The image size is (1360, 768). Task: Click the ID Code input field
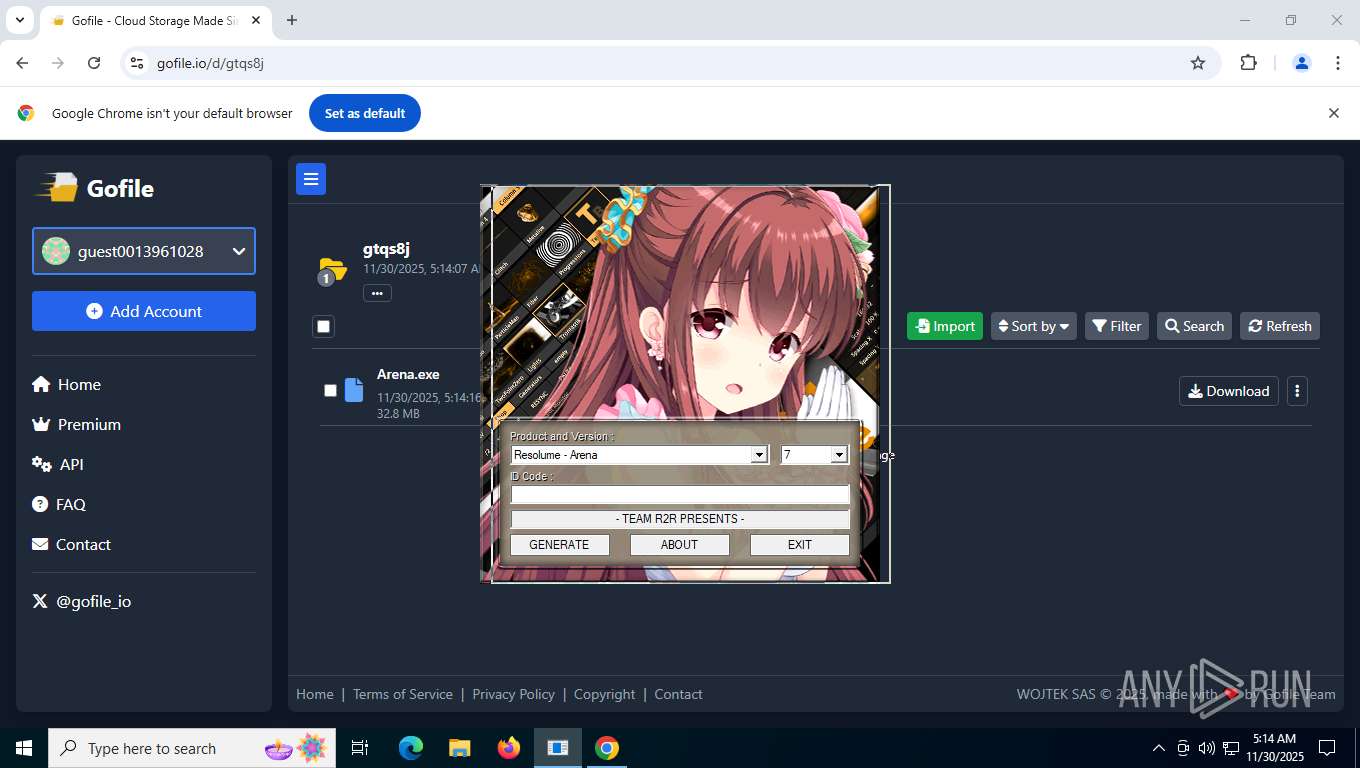pyautogui.click(x=680, y=494)
